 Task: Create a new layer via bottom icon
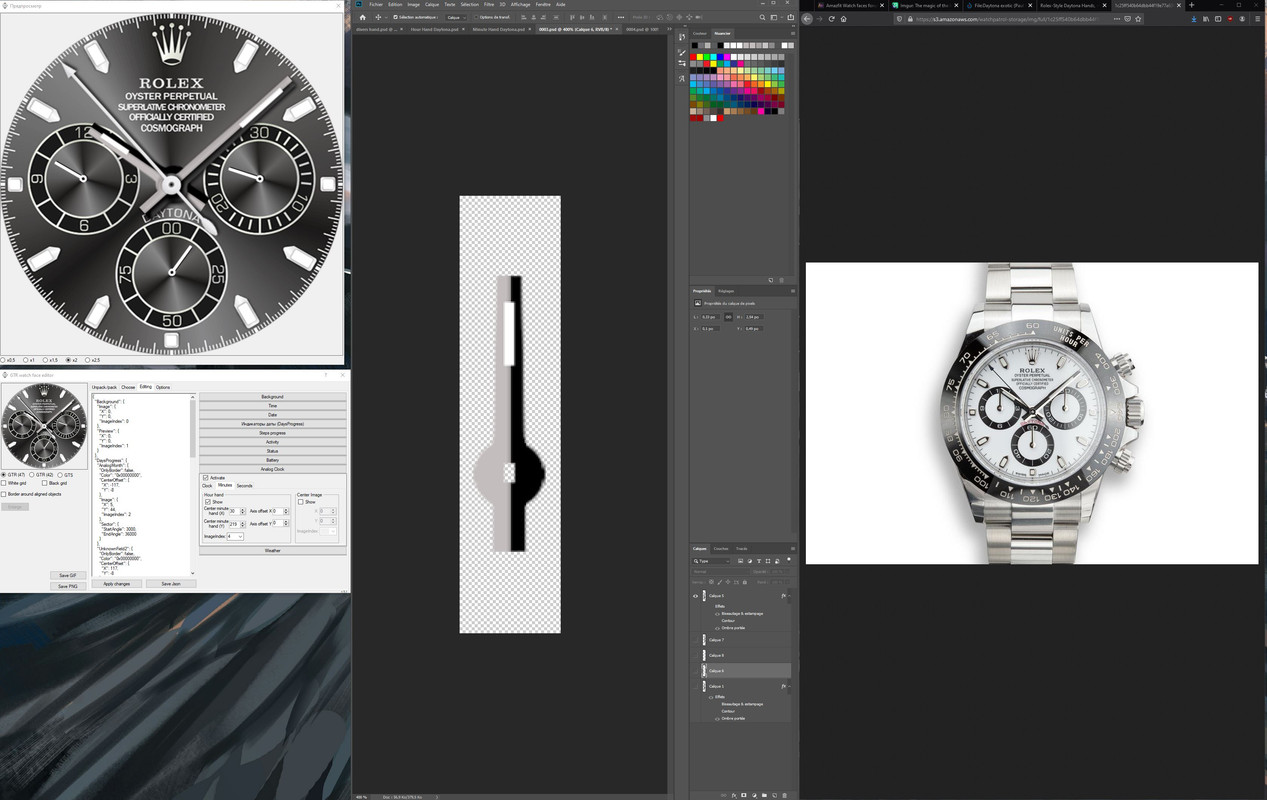point(774,795)
